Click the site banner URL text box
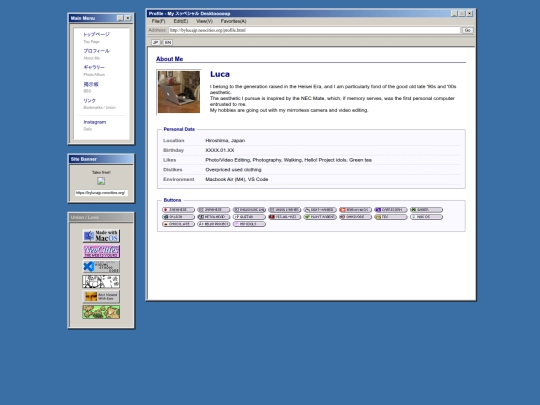540x405 pixels. [101, 193]
